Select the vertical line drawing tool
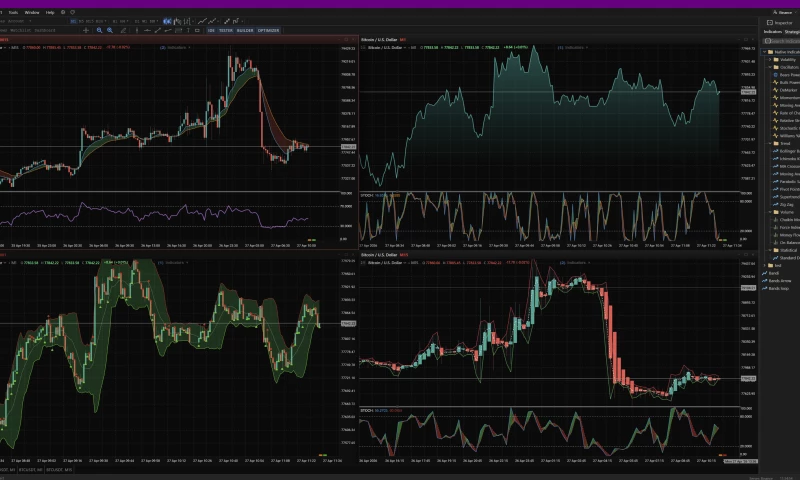 tap(137, 31)
